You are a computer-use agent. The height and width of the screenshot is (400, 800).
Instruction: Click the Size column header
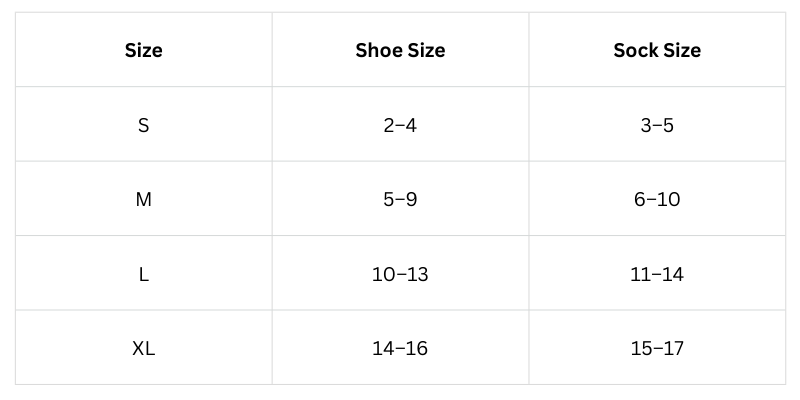(143, 50)
